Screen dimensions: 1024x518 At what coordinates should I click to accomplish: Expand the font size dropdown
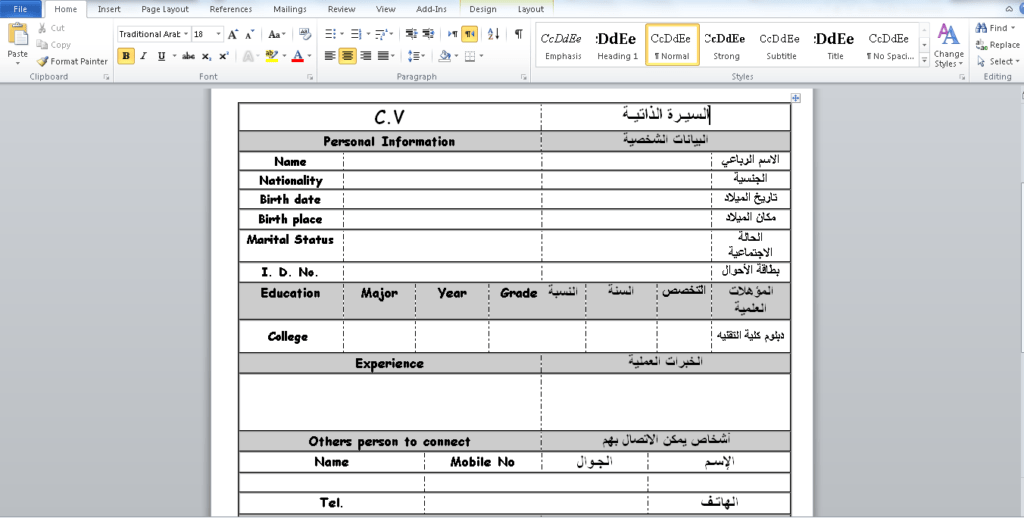[220, 34]
